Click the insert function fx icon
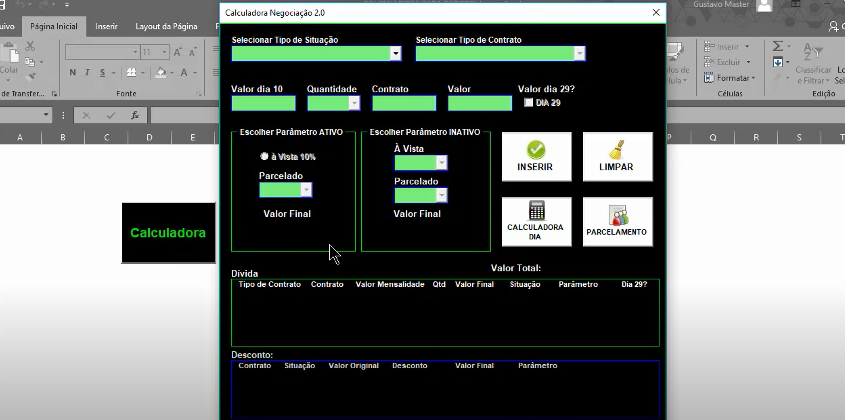Screen dimensions: 845x420 [x=133, y=115]
